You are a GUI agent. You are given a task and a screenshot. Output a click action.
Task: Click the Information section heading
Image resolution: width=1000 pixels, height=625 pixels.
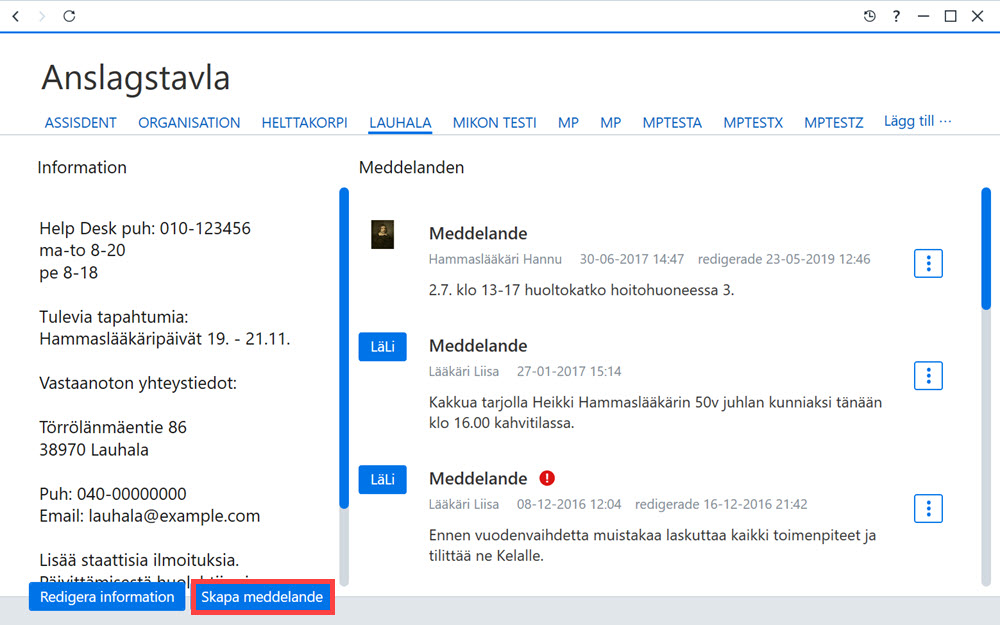pos(82,168)
